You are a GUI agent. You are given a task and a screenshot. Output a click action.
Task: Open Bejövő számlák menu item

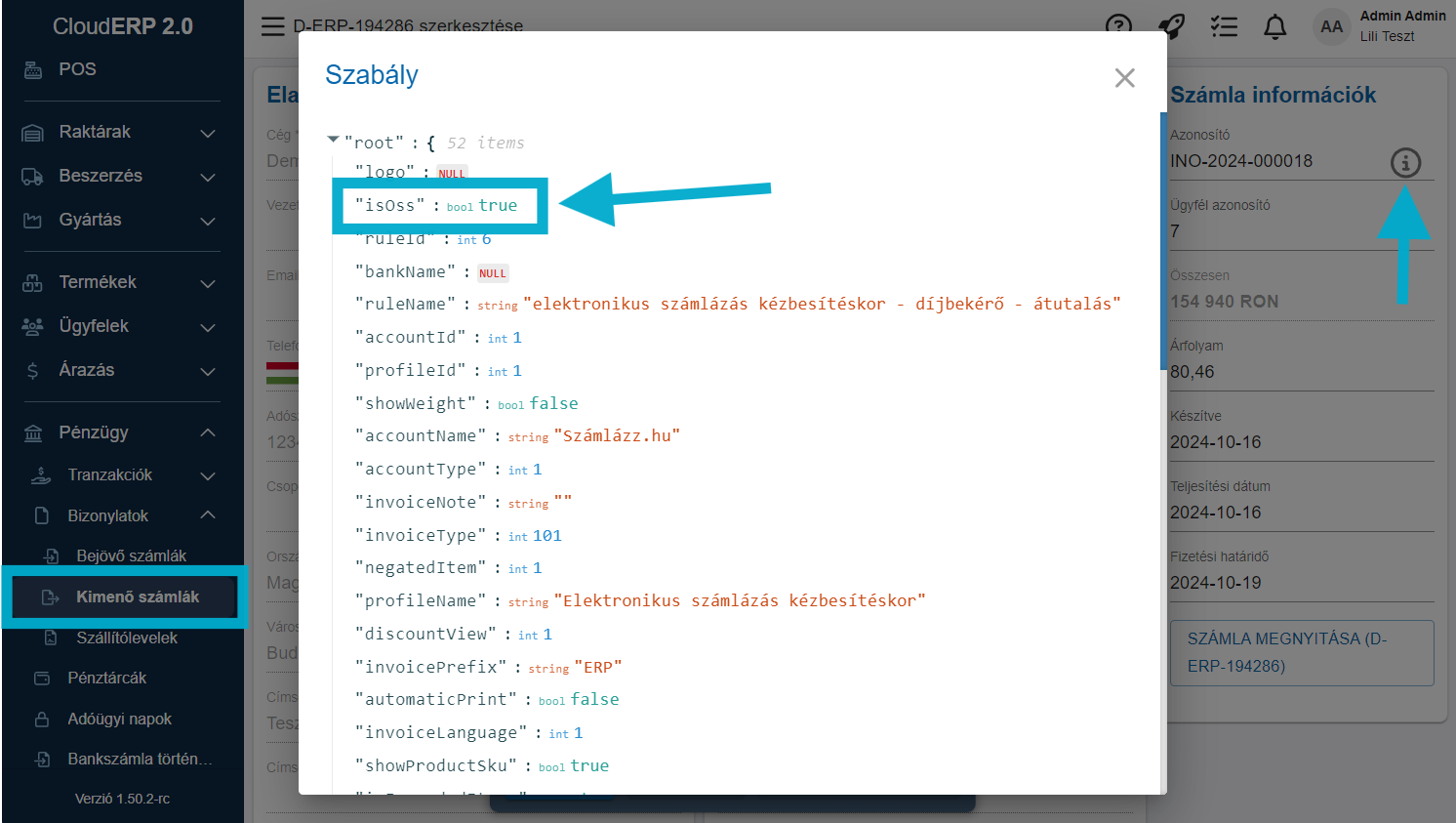(x=131, y=556)
